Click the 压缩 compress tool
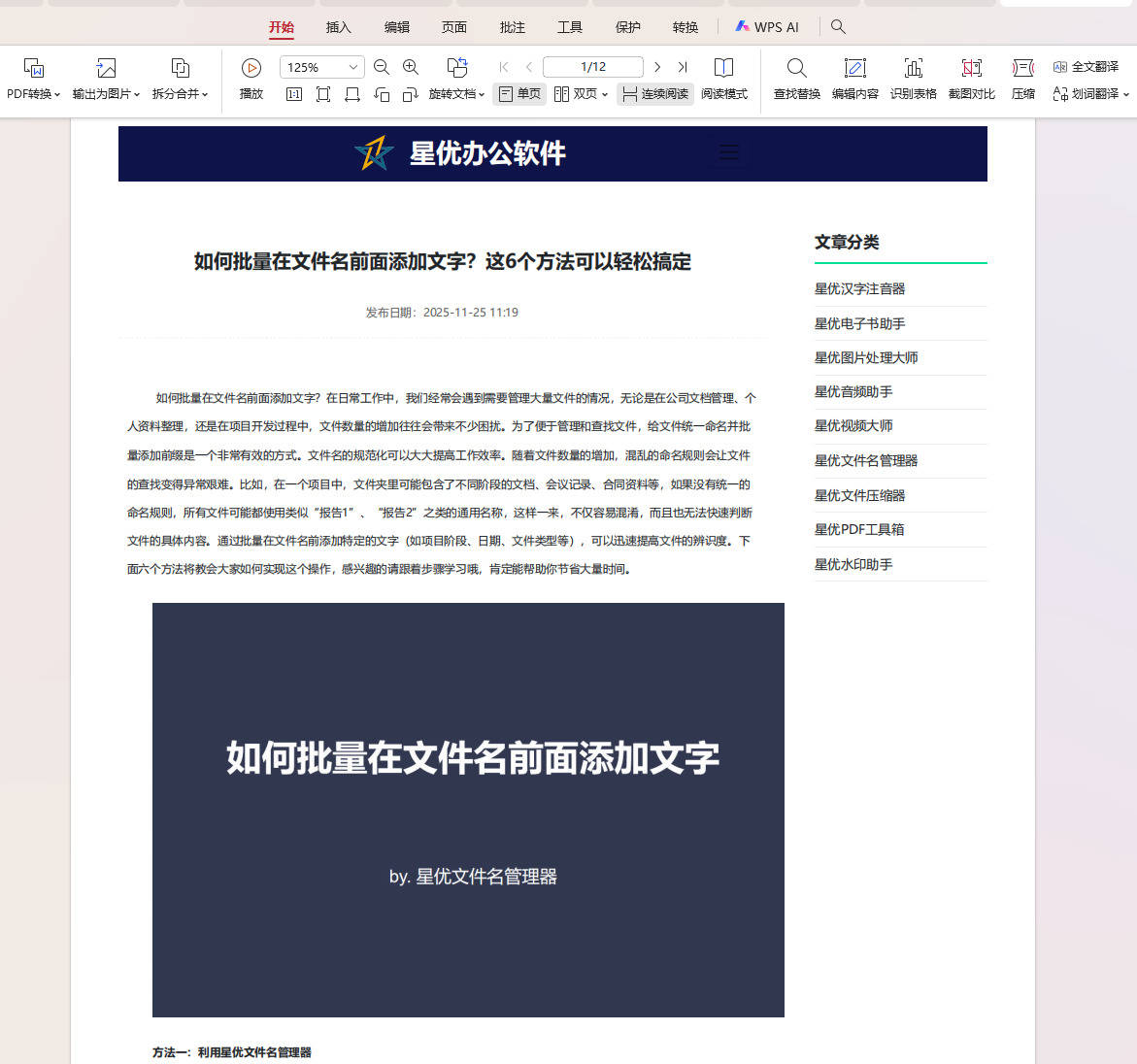 (x=1023, y=79)
